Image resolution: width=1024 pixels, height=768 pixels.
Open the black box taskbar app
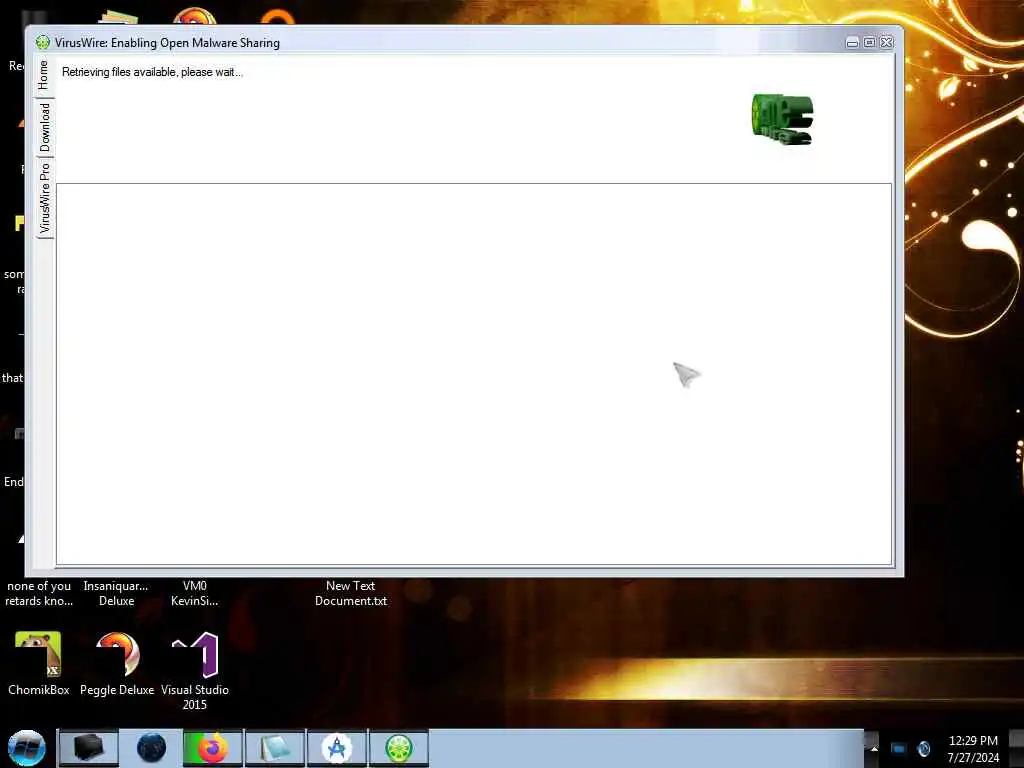88,748
